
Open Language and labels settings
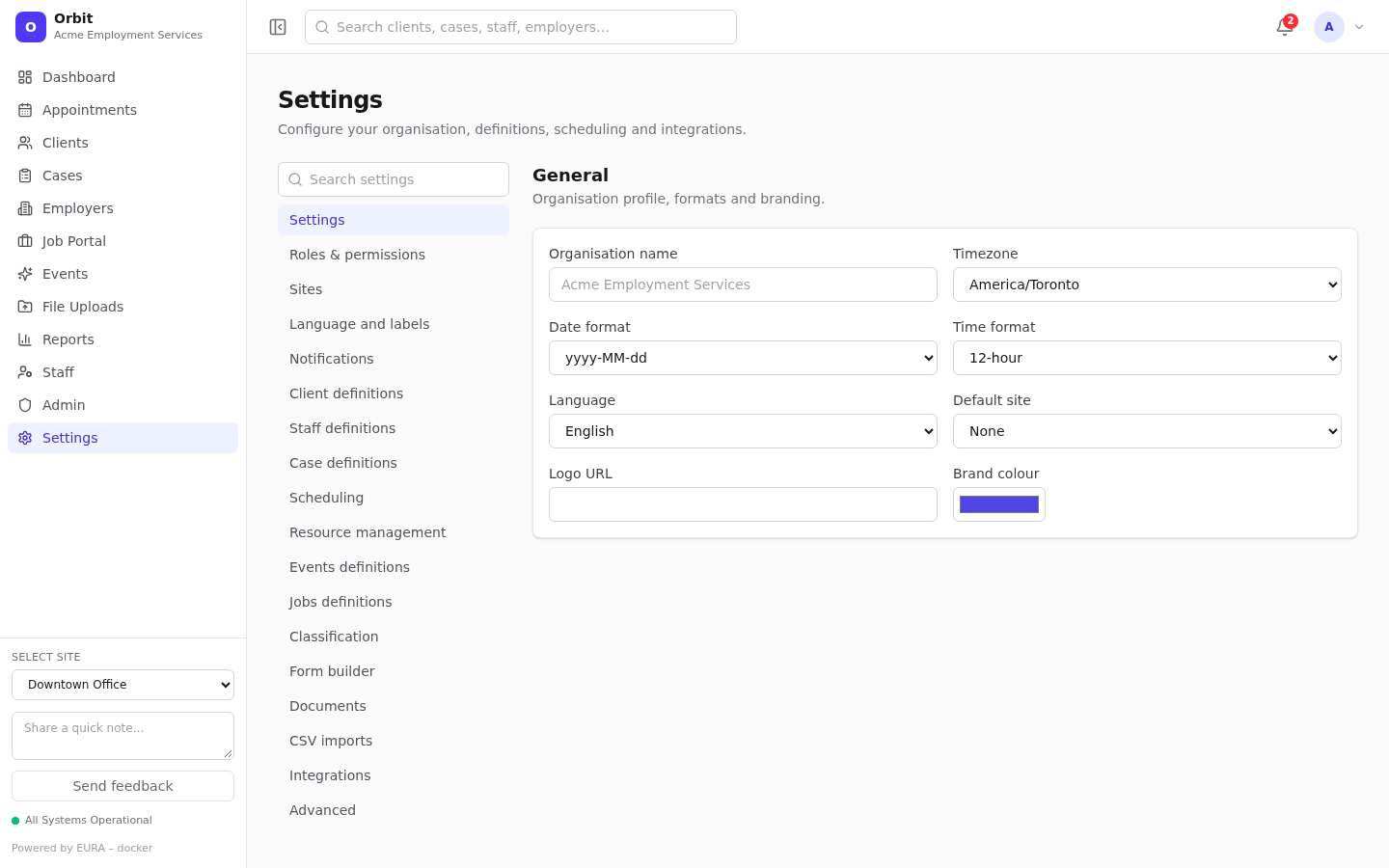[394, 324]
